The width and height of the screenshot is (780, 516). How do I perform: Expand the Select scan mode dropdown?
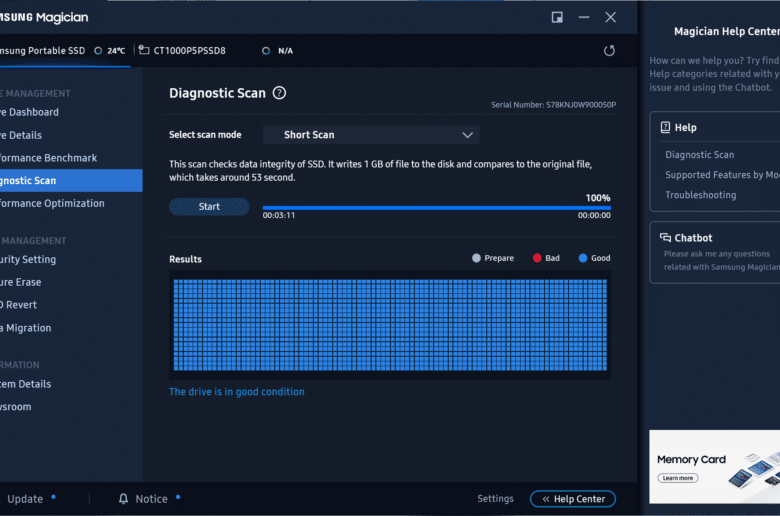coord(371,135)
